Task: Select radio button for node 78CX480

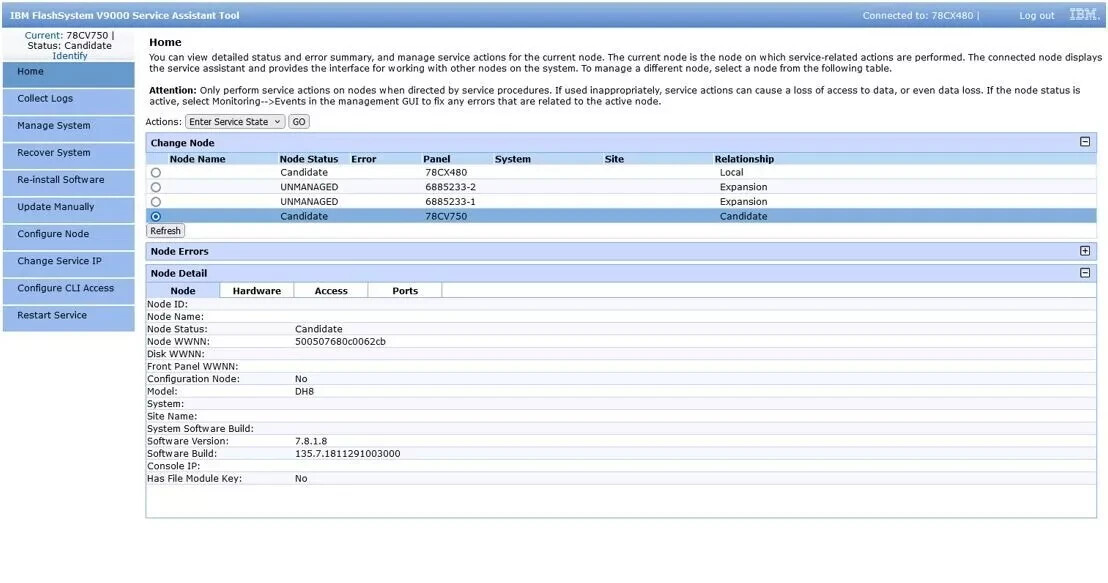Action: (x=155, y=172)
